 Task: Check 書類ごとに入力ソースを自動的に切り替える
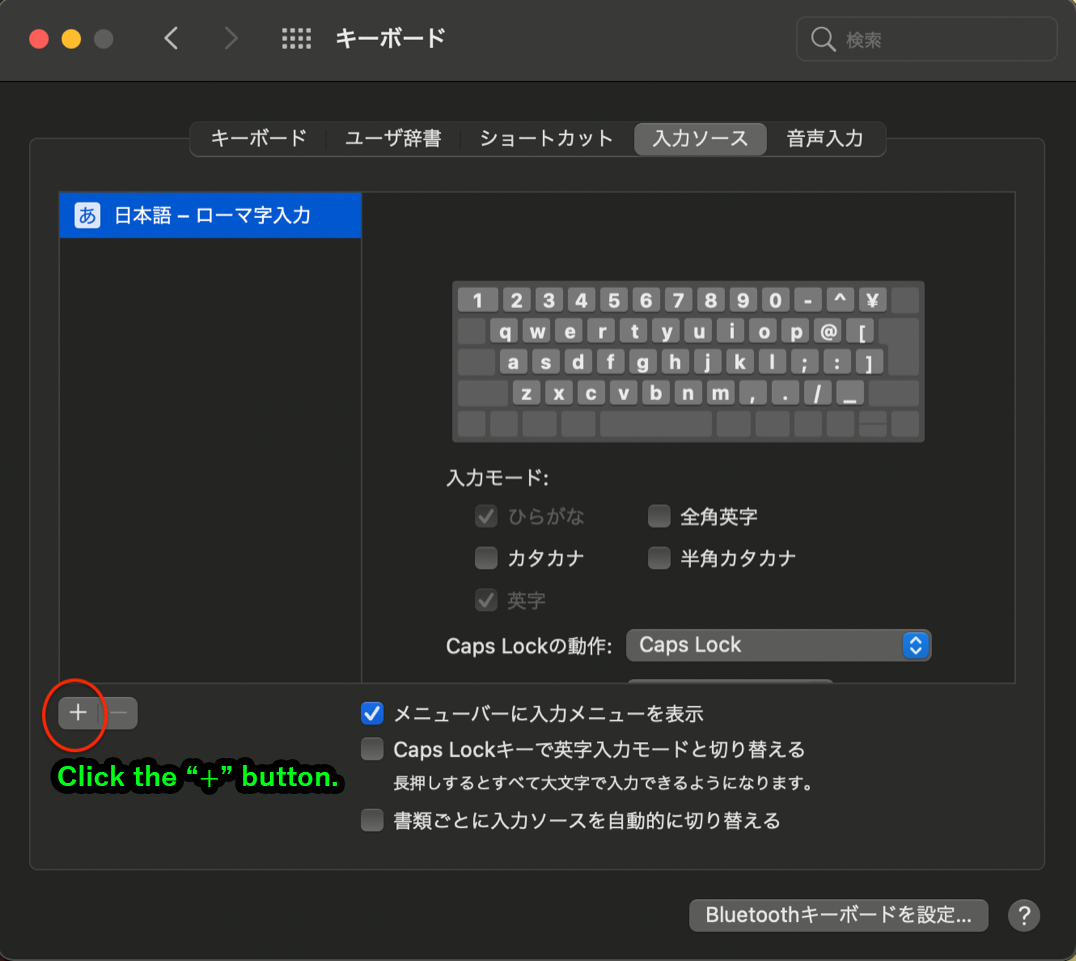pyautogui.click(x=372, y=821)
